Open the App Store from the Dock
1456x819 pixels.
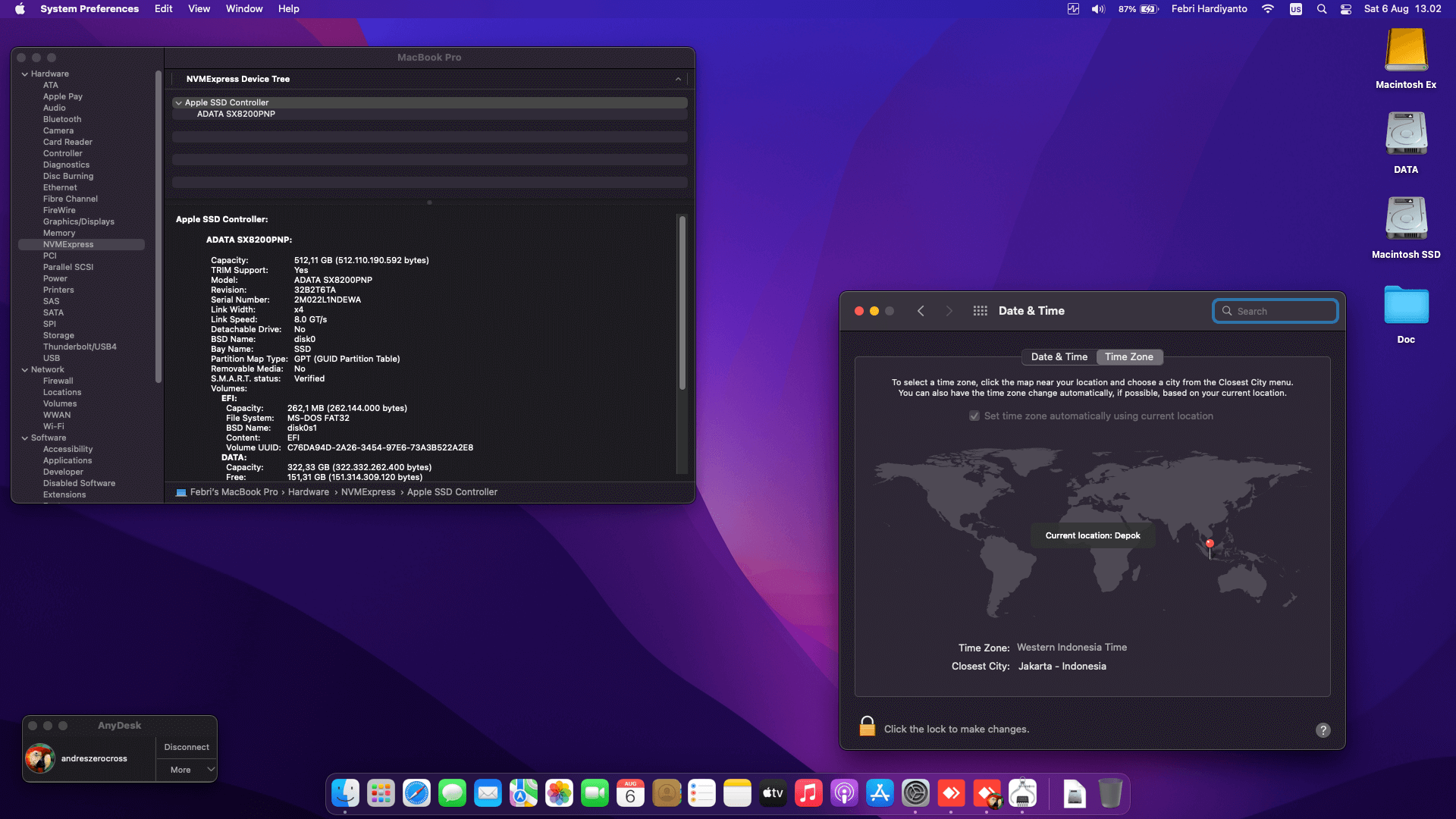tap(880, 794)
